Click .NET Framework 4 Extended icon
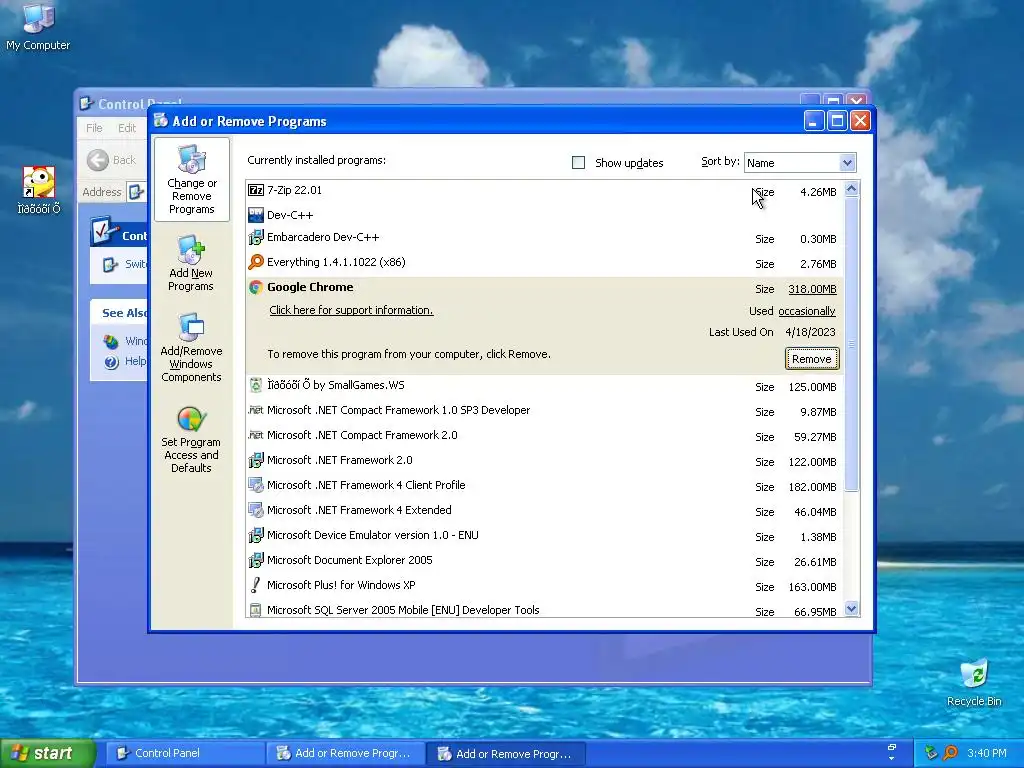This screenshot has width=1024, height=768. (256, 510)
